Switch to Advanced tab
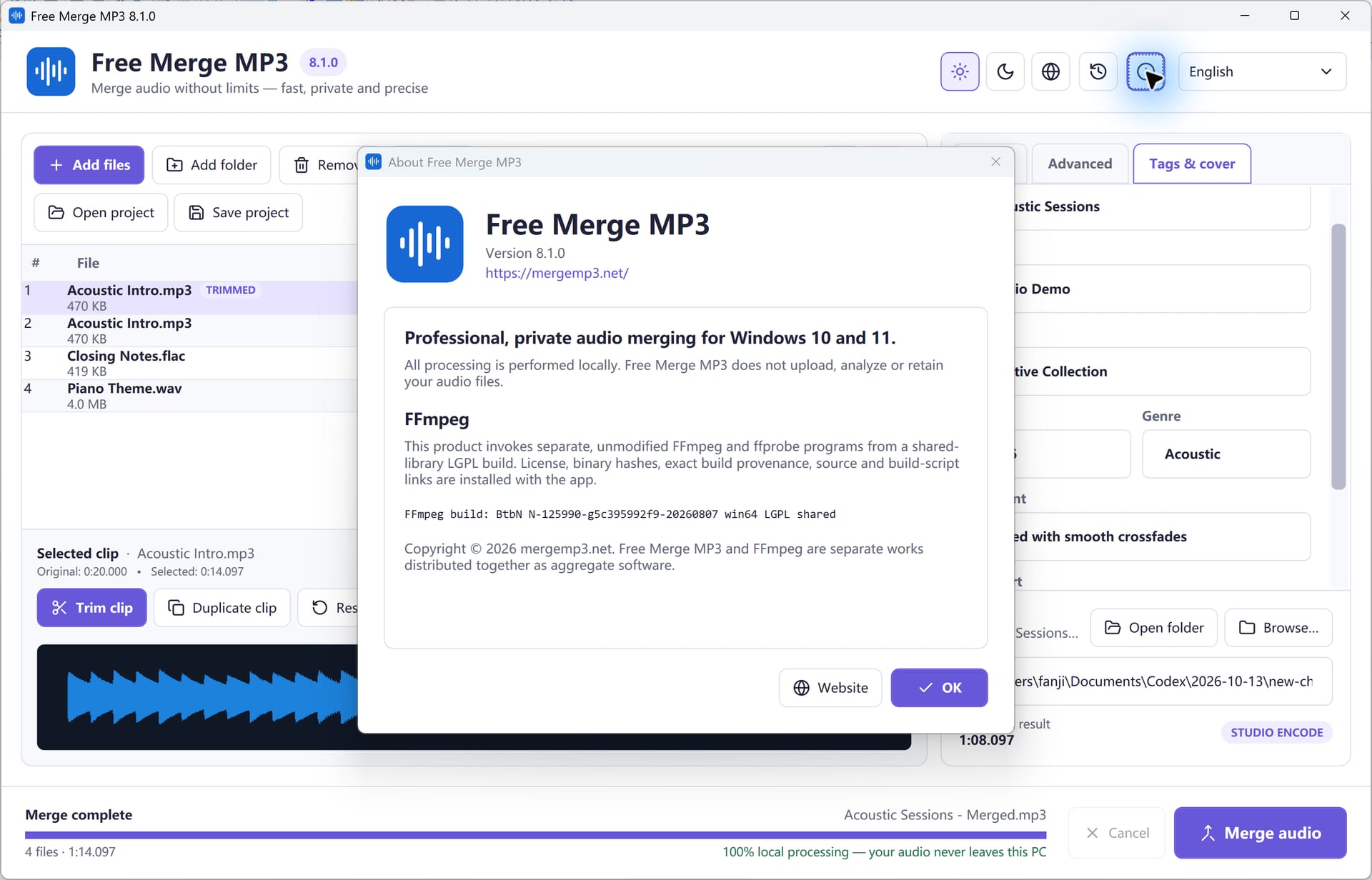Viewport: 1372px width, 880px height. click(x=1080, y=164)
